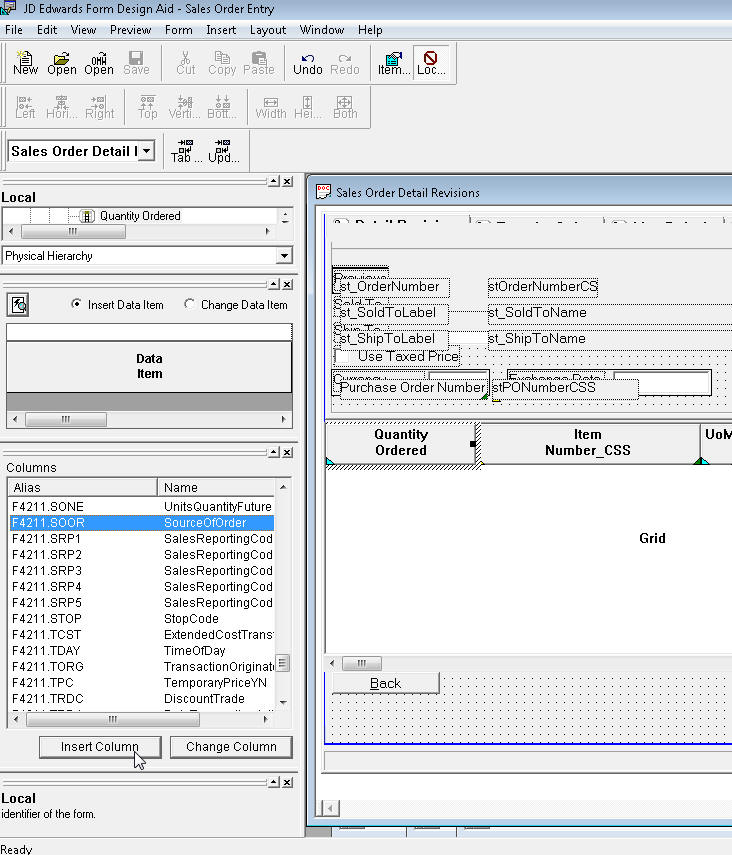The height and width of the screenshot is (855, 732).
Task: Open the Layout menu
Action: coord(267,30)
